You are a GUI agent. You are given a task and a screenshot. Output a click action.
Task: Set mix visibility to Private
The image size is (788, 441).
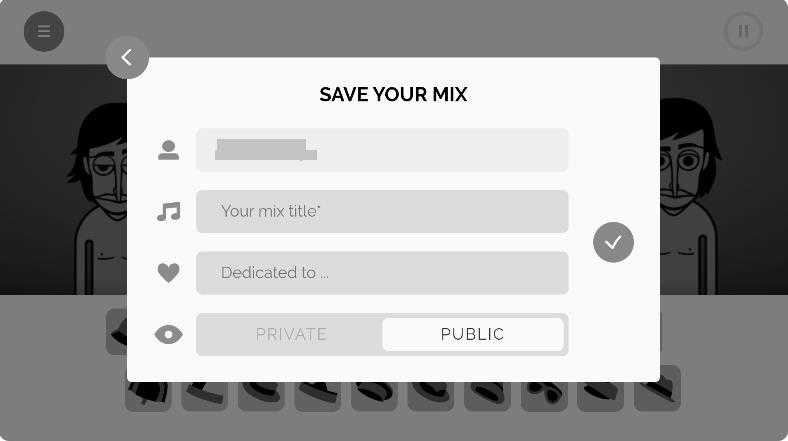point(291,335)
